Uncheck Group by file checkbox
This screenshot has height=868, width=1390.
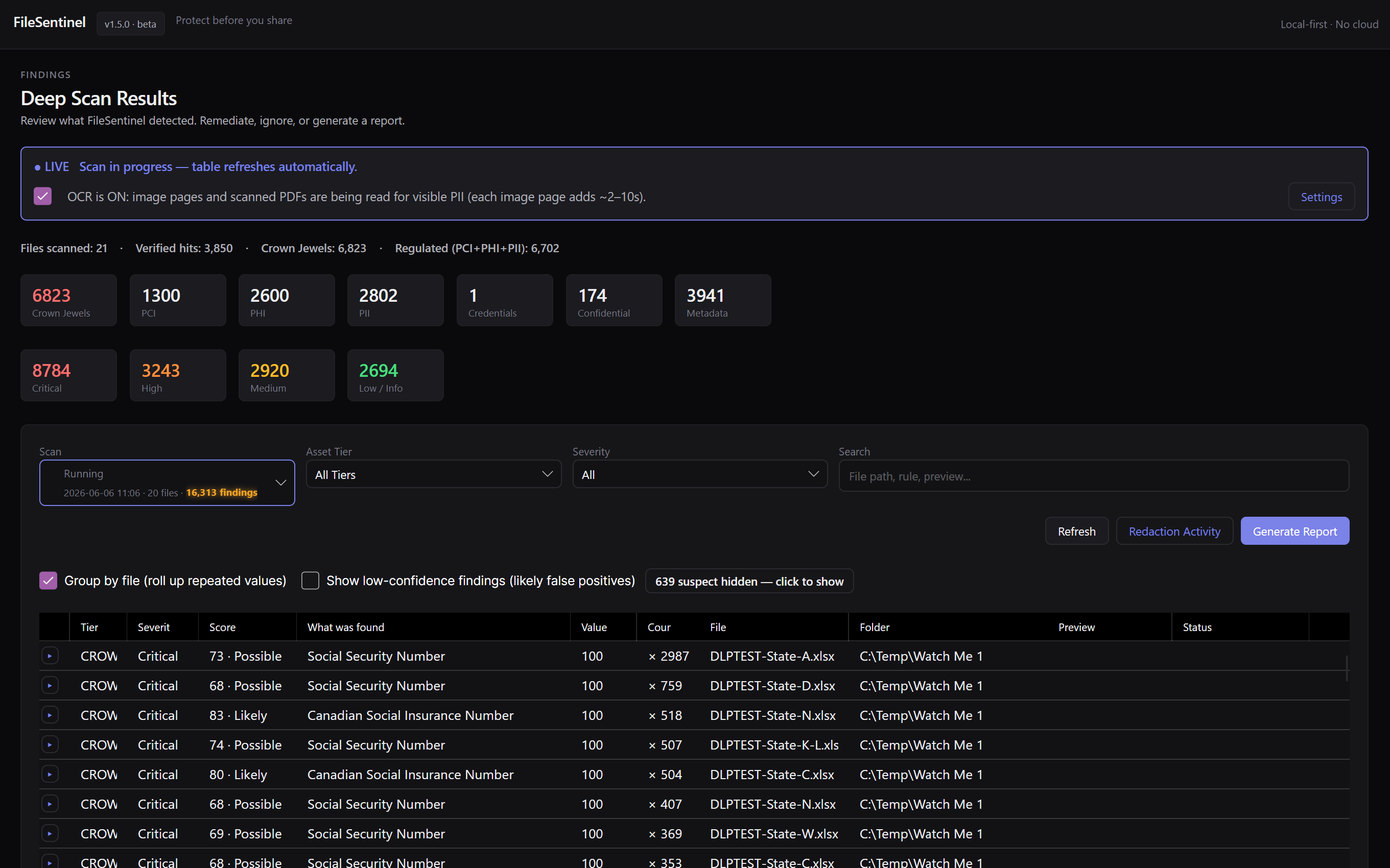pyautogui.click(x=48, y=581)
